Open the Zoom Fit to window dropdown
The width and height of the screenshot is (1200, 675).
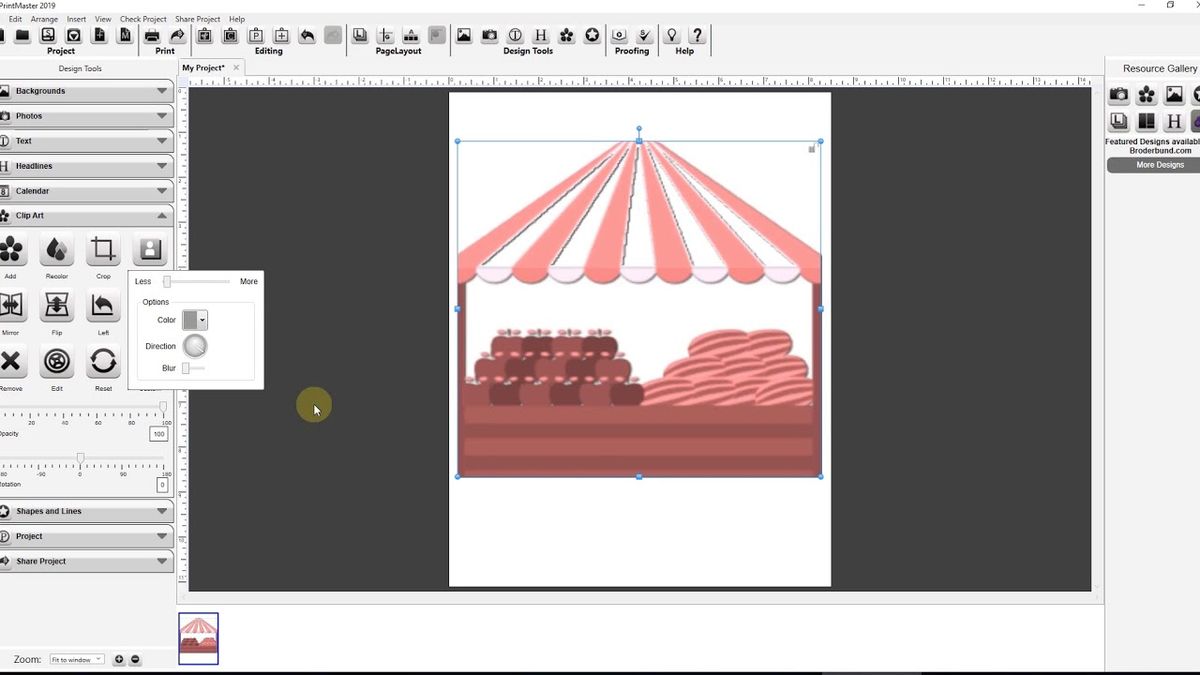pos(77,659)
